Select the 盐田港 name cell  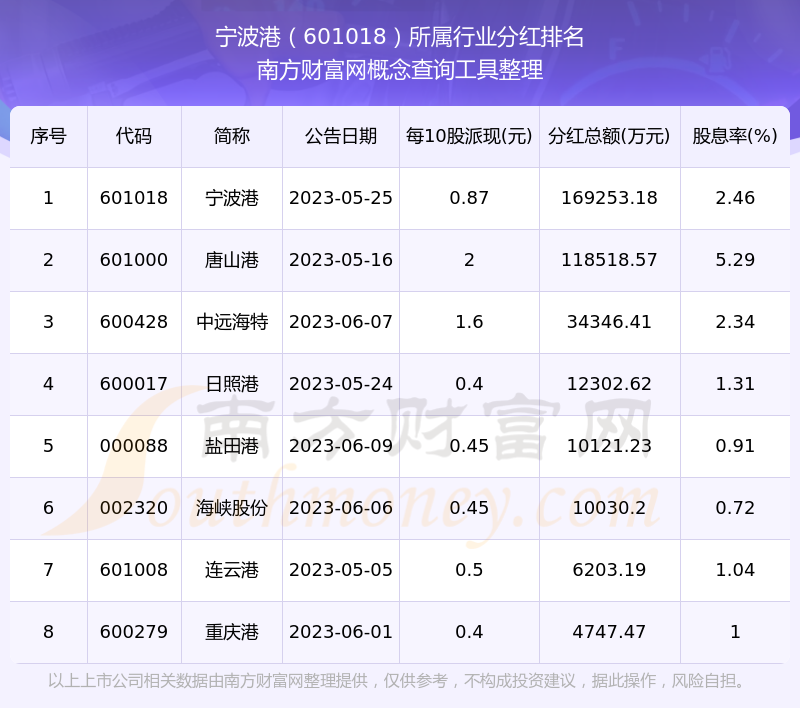click(x=232, y=446)
